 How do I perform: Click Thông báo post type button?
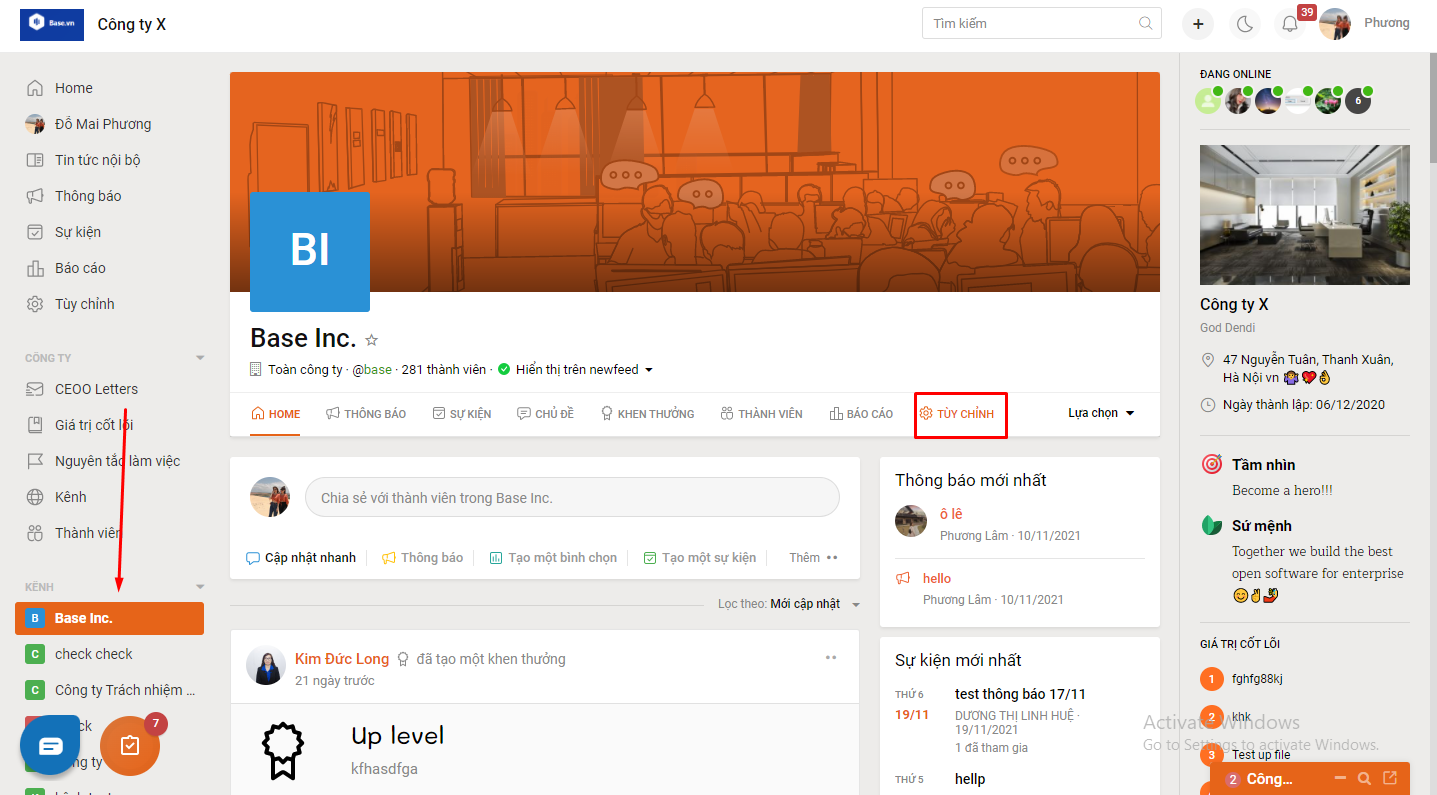pos(422,558)
